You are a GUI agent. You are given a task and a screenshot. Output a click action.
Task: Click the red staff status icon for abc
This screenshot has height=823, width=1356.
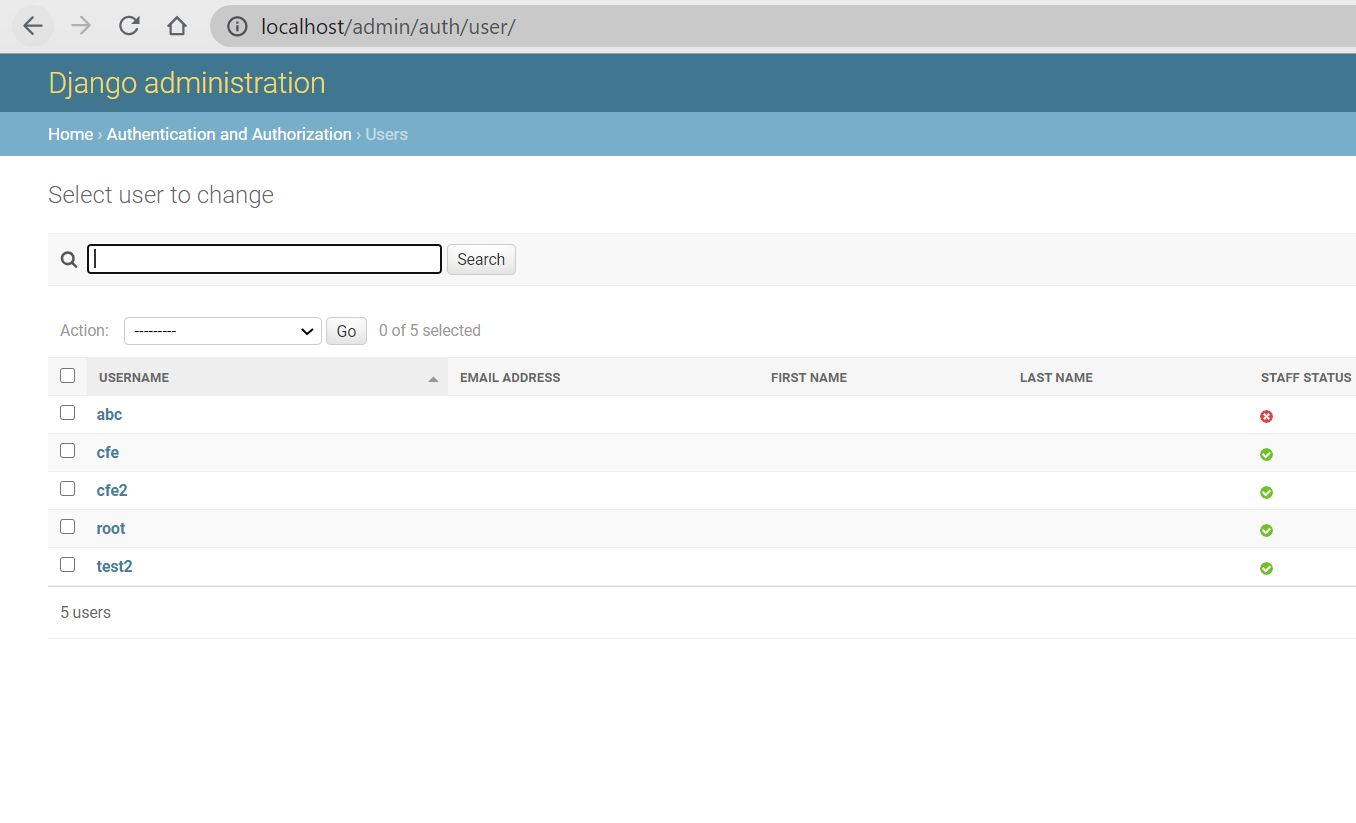tap(1266, 416)
